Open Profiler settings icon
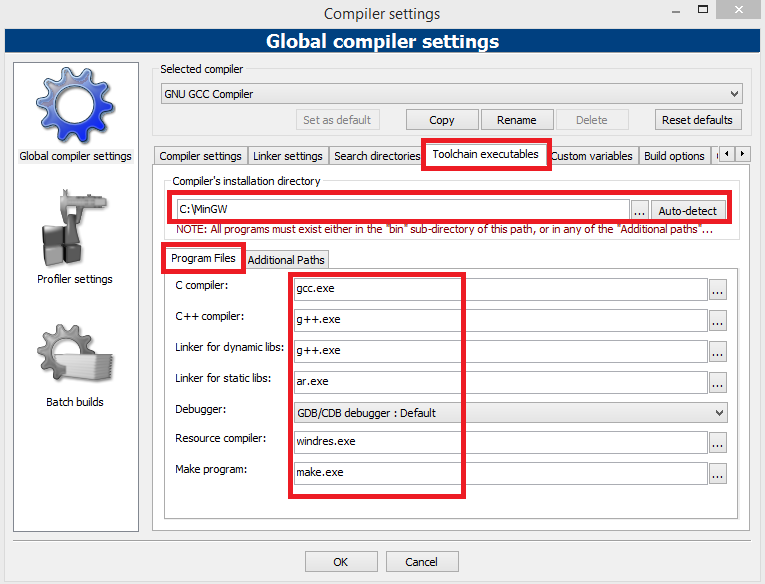Image resolution: width=765 pixels, height=584 pixels. click(x=75, y=228)
